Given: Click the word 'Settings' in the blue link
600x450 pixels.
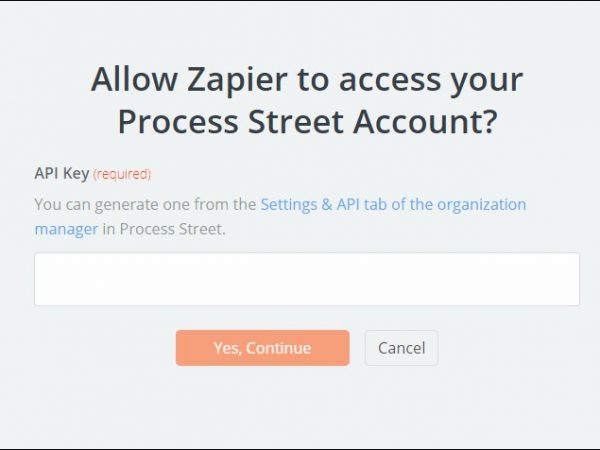Looking at the screenshot, I should click(x=291, y=204).
